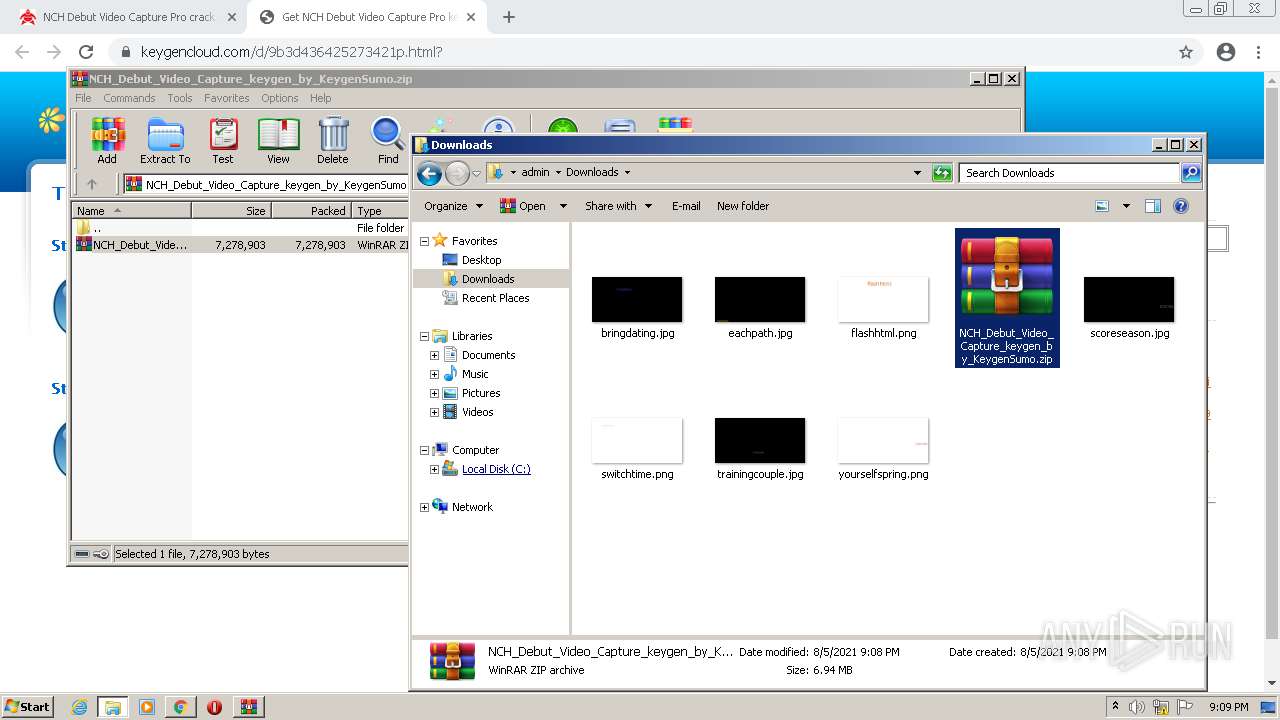The width and height of the screenshot is (1280, 720).
Task: Open the WinRAR Favorites menu
Action: point(227,98)
